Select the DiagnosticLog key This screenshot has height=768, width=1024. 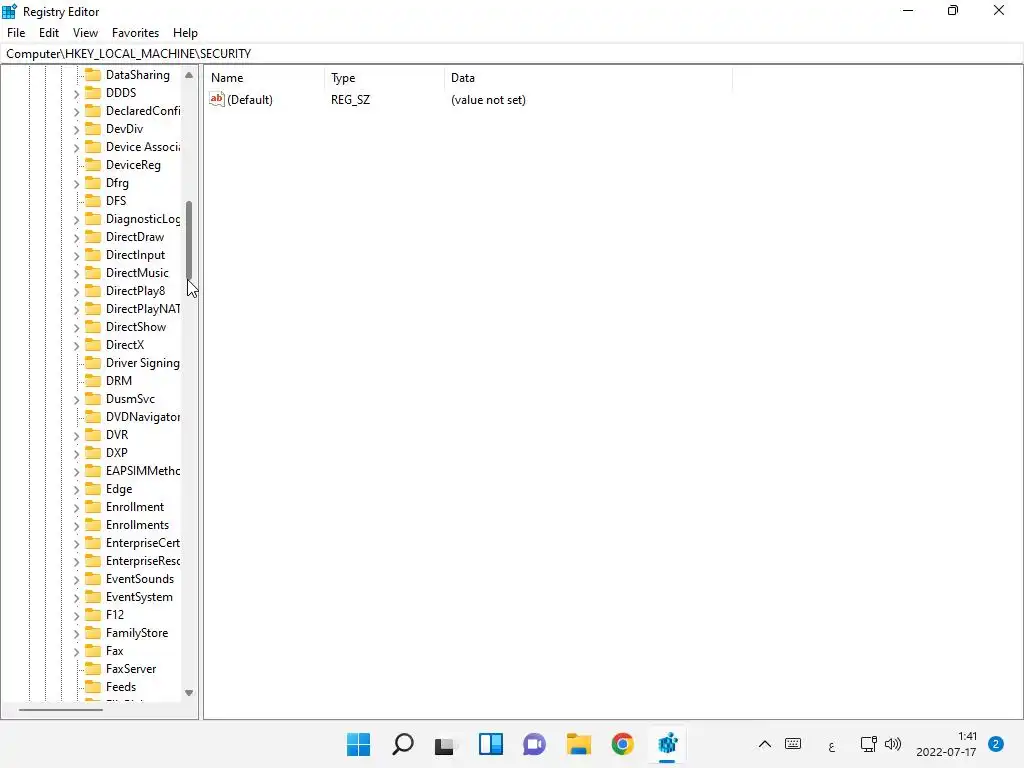(x=143, y=219)
